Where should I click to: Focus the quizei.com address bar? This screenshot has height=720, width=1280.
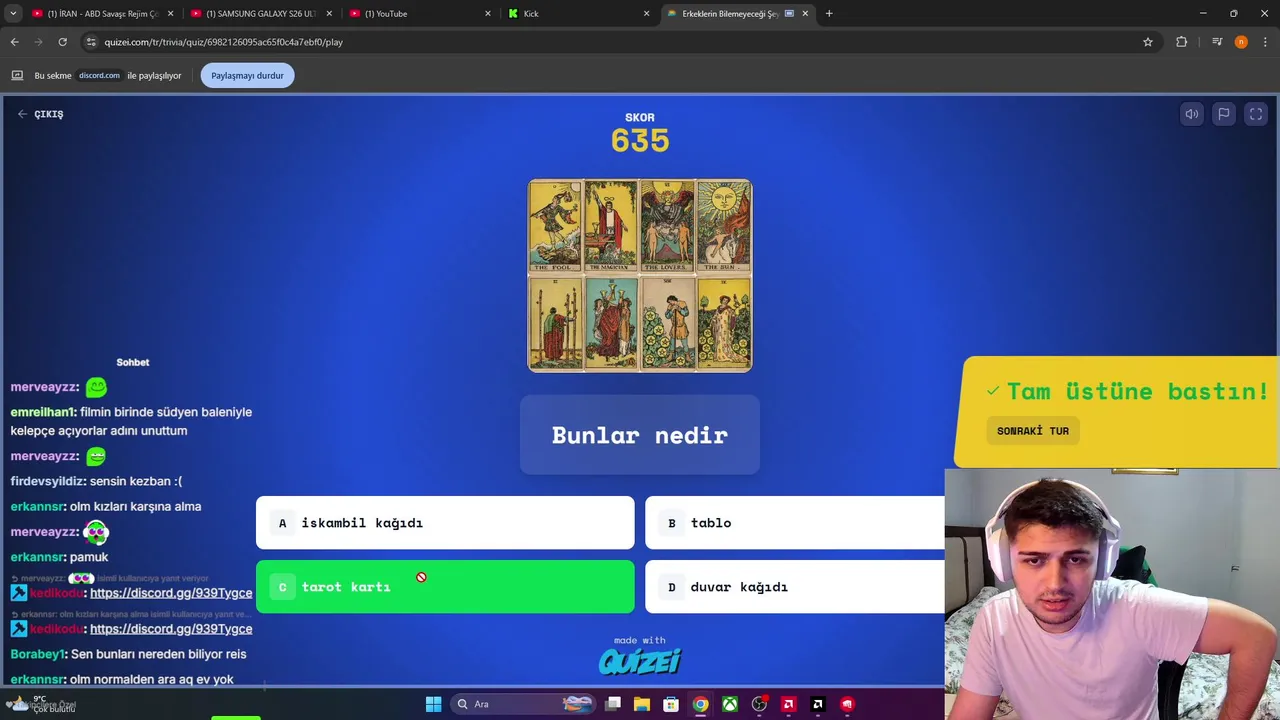point(620,42)
